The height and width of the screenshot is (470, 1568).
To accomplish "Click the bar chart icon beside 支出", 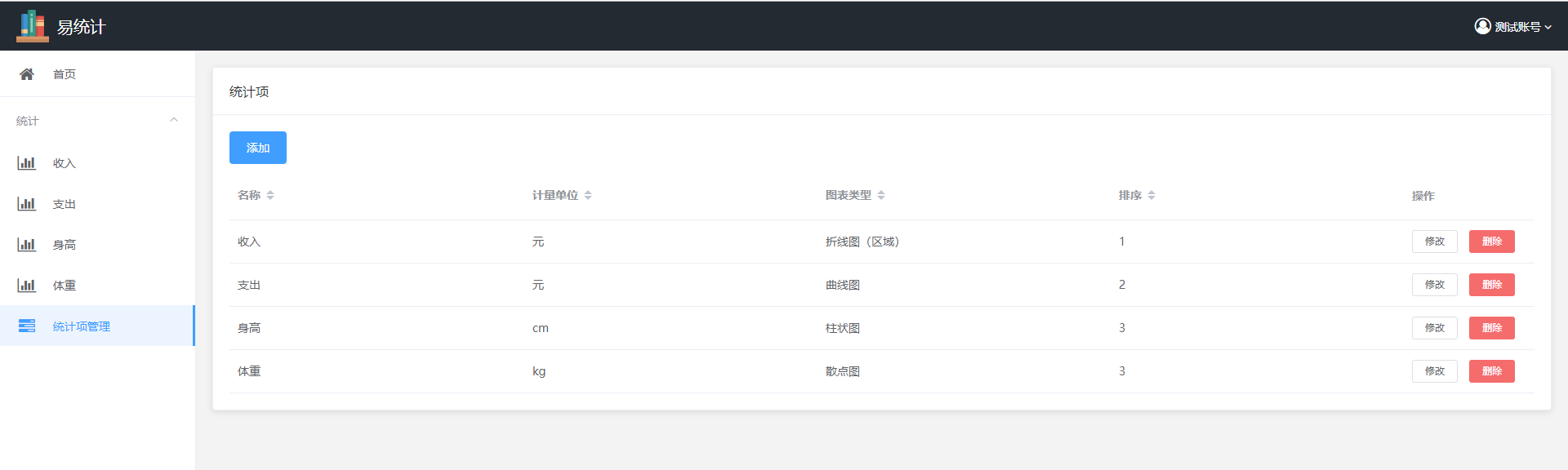I will point(27,204).
